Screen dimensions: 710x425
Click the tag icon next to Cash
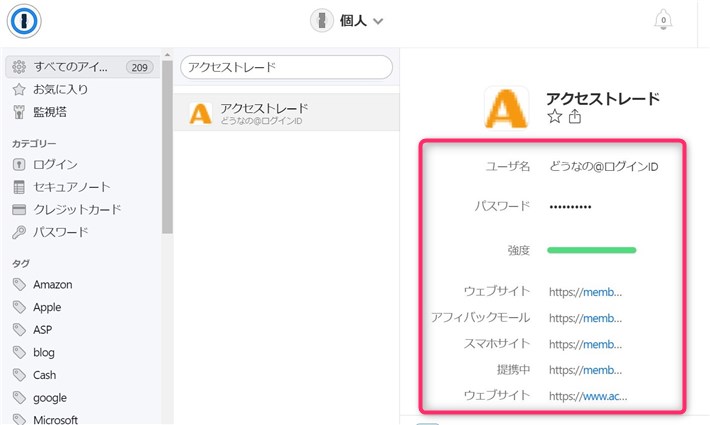coord(19,375)
